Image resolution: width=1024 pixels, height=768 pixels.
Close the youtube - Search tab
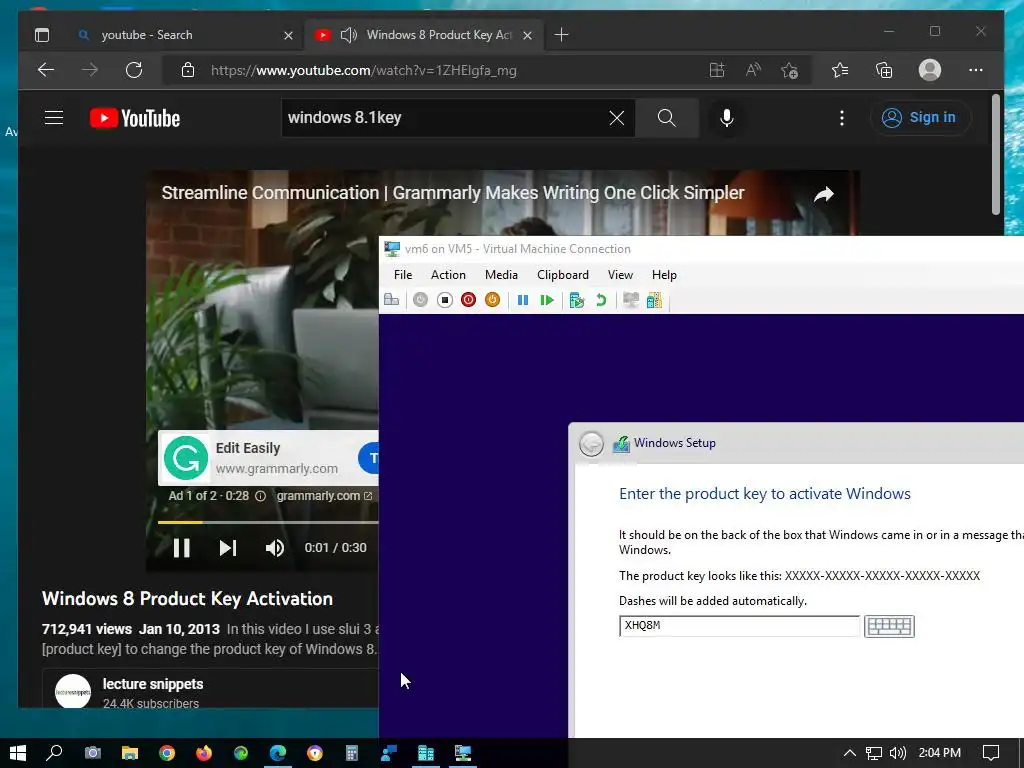[x=288, y=35]
